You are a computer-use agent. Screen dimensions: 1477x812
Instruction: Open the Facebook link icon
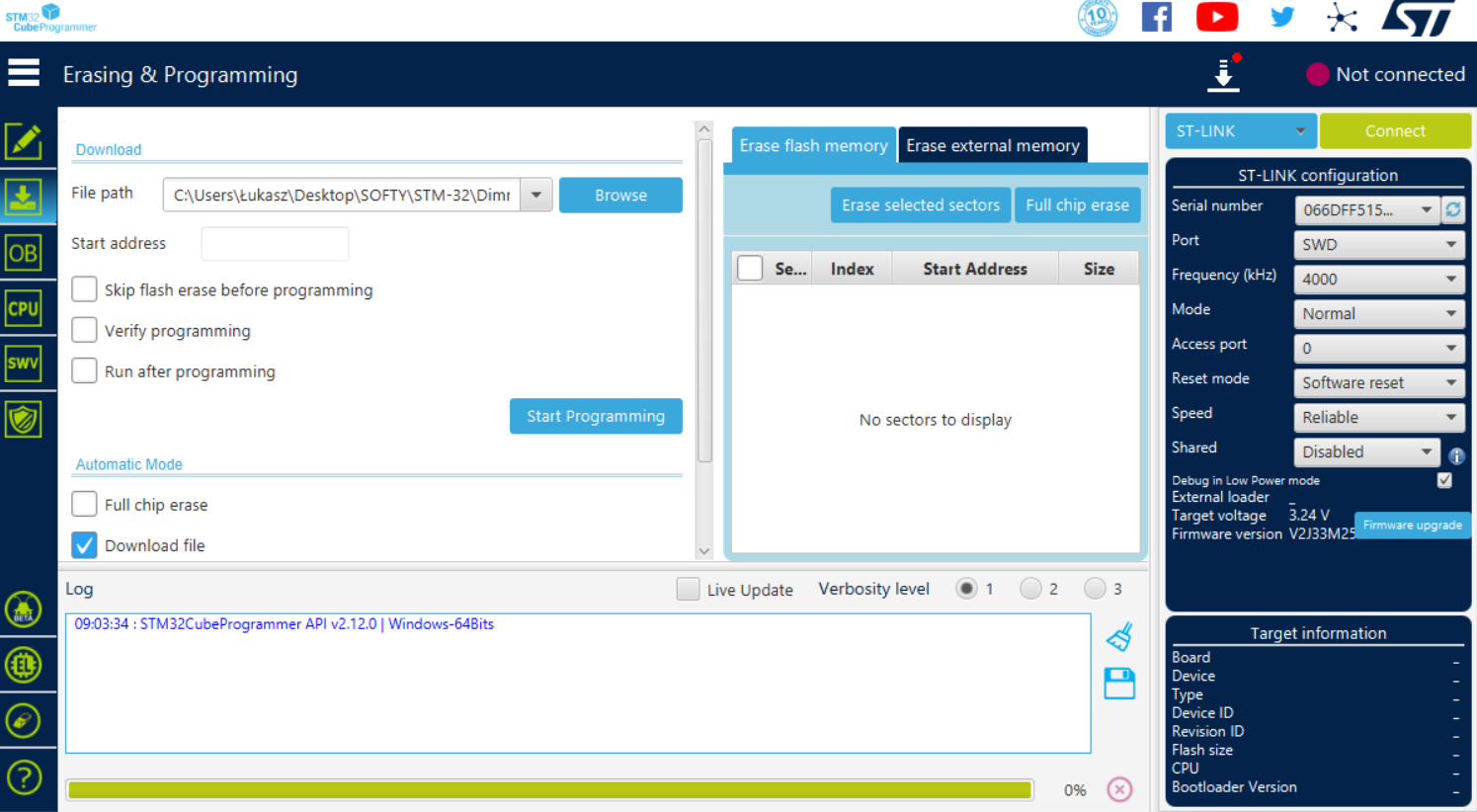1157,17
